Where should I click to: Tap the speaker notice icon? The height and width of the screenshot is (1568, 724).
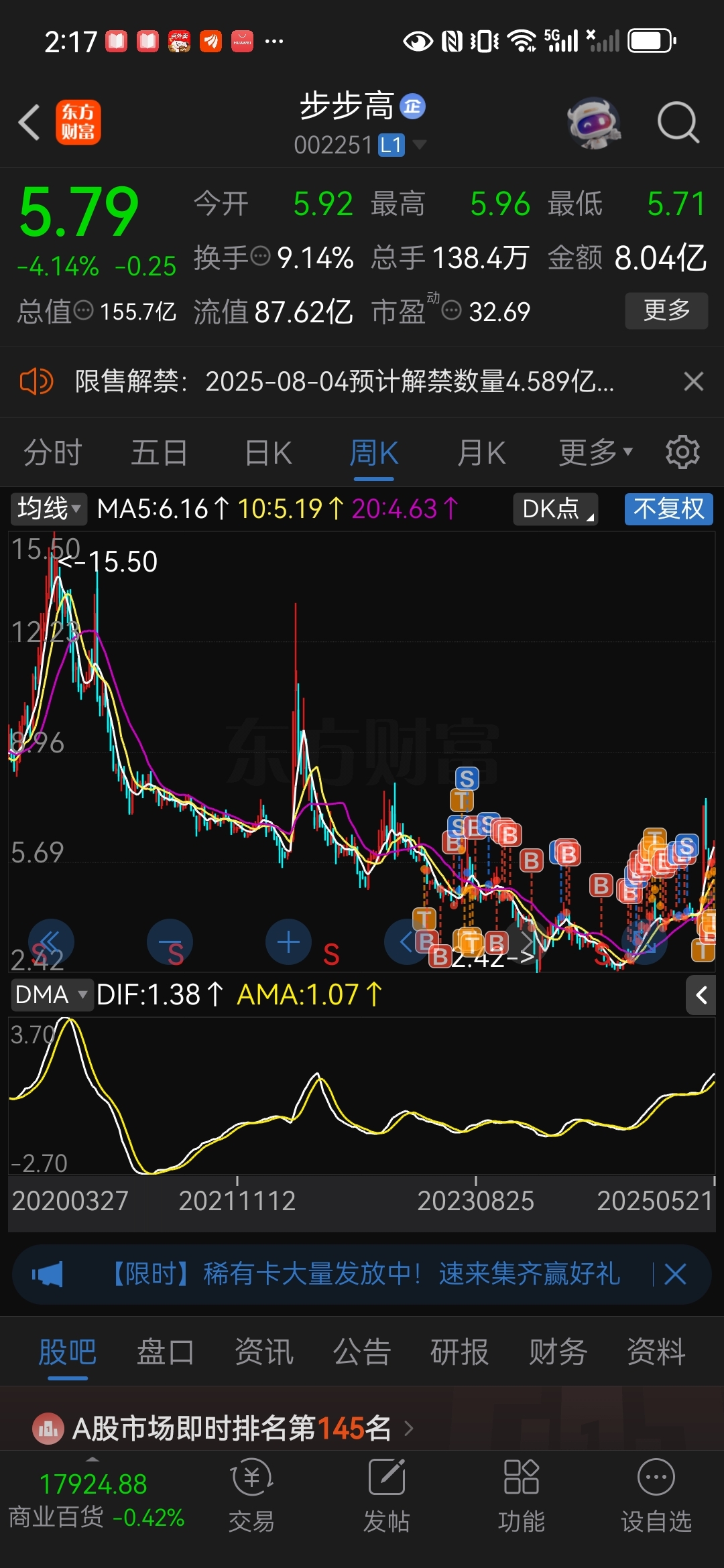[x=36, y=382]
